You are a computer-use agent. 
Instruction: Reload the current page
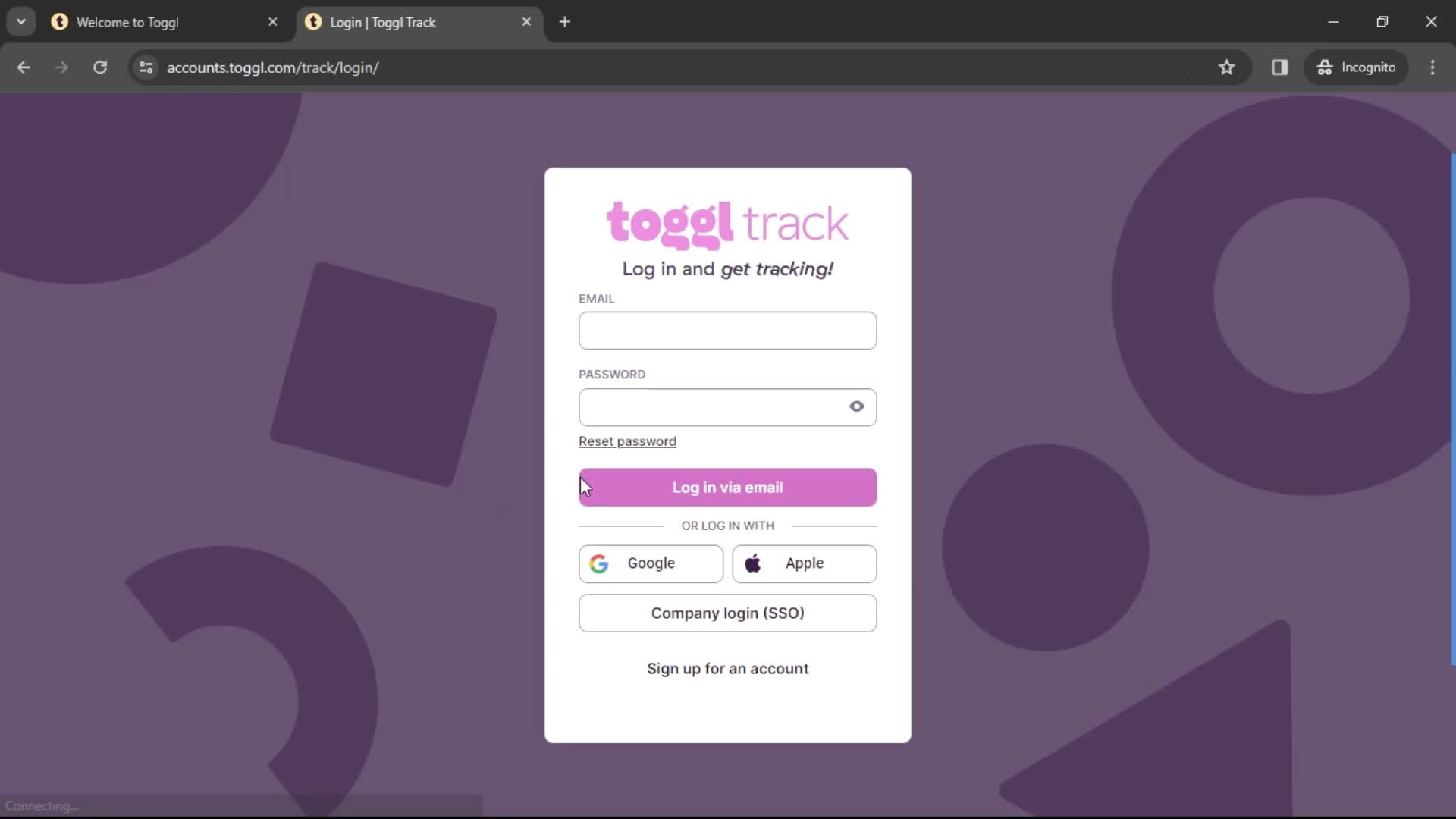tap(100, 67)
